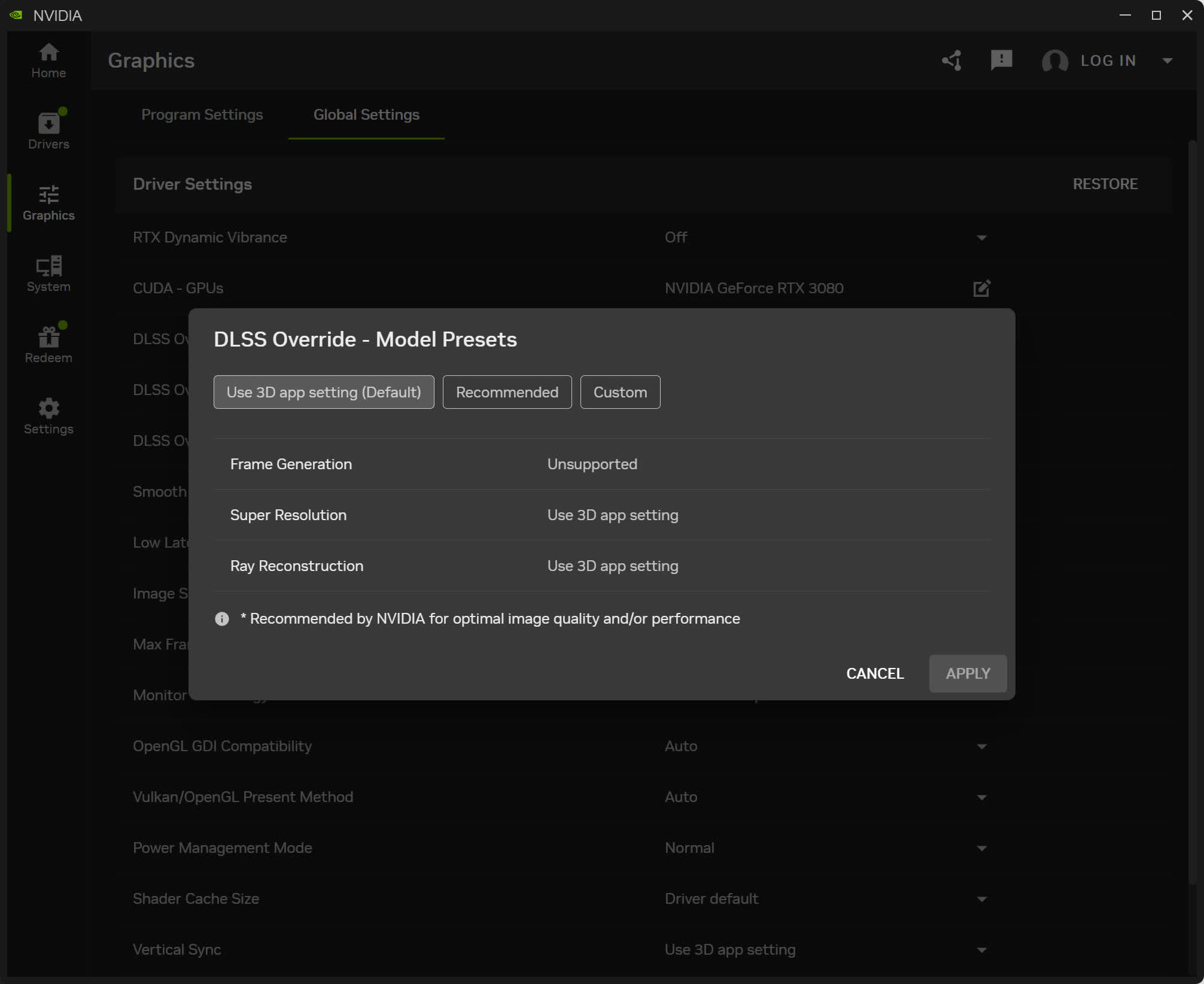The image size is (1204, 984).
Task: Expand RTX Dynamic Vibrance dropdown
Action: pyautogui.click(x=981, y=238)
